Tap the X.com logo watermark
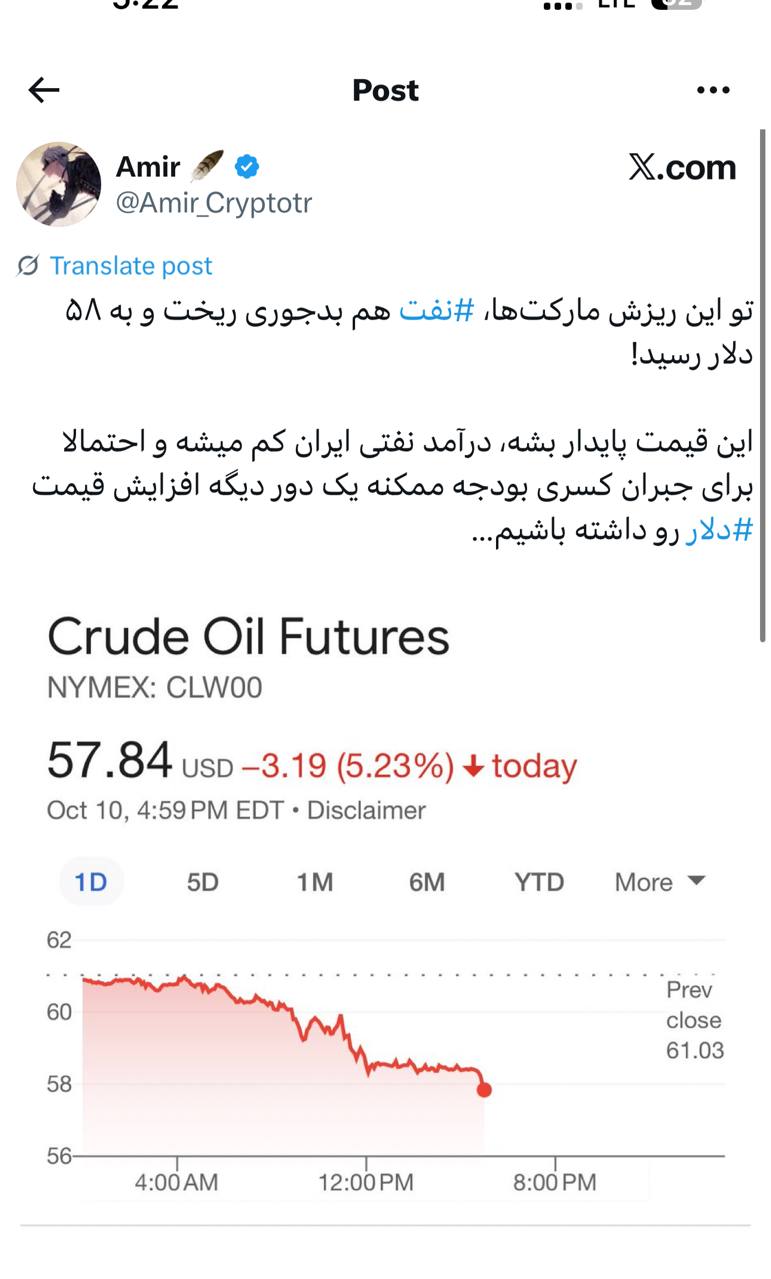This screenshot has height=1279, width=771. pos(682,168)
